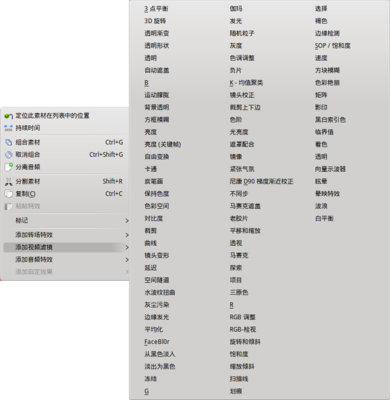Choose 运动朦胧 motion blur filter

(x=157, y=95)
